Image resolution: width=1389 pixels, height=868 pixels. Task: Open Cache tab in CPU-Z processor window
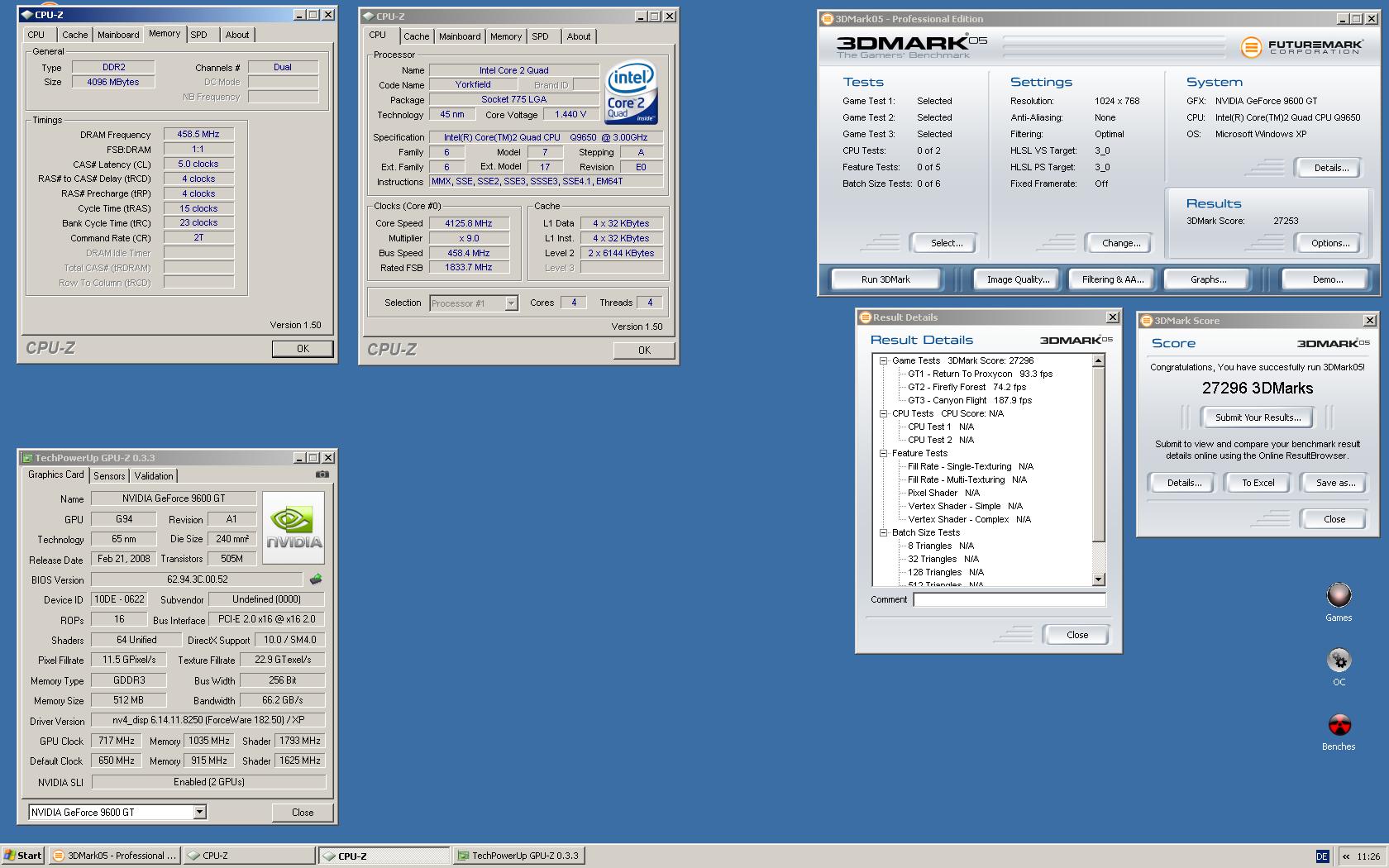click(x=417, y=36)
